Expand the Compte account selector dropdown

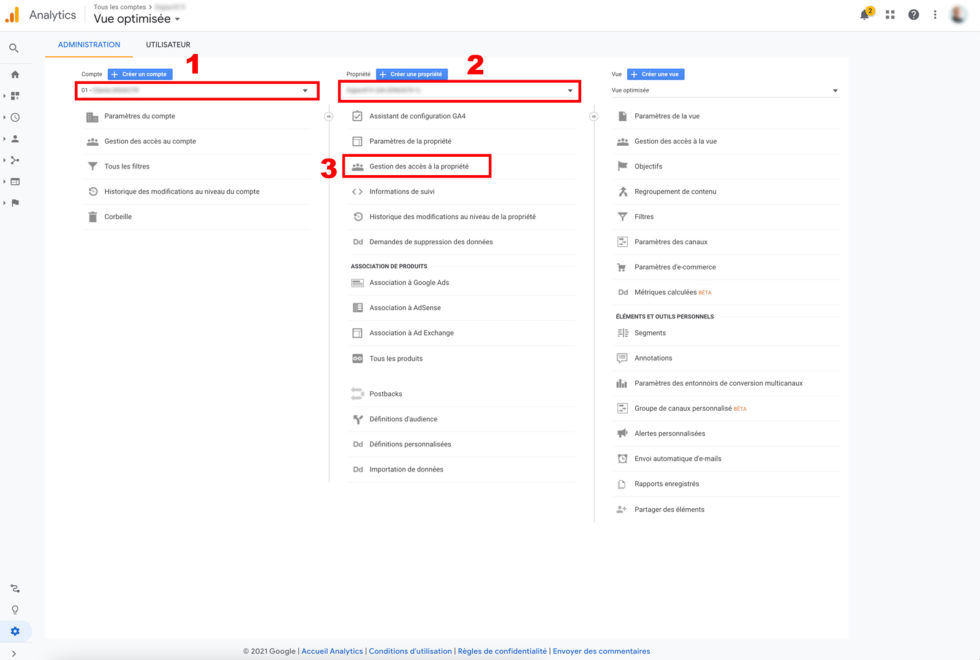point(197,91)
